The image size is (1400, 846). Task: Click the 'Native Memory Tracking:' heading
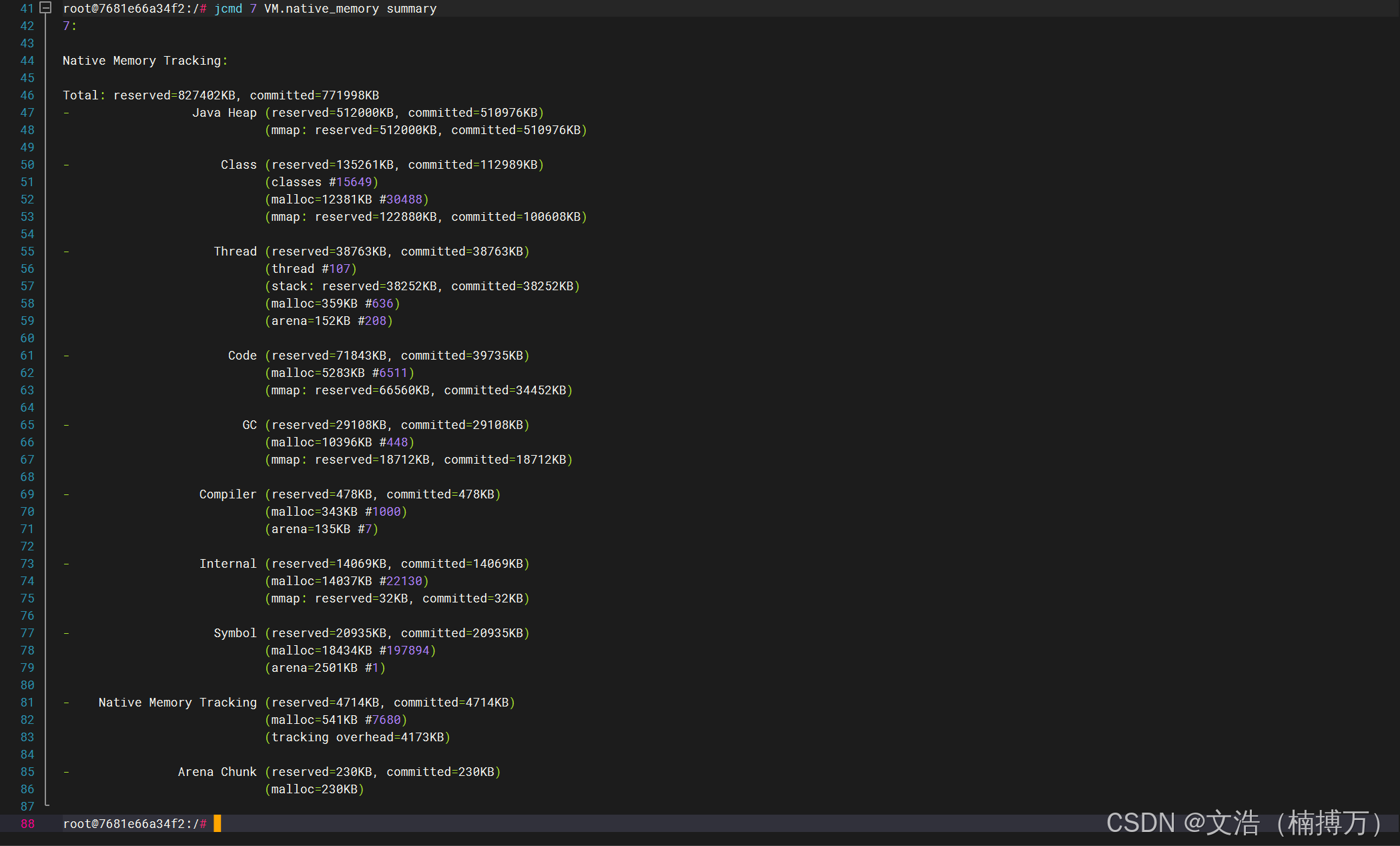(x=145, y=61)
